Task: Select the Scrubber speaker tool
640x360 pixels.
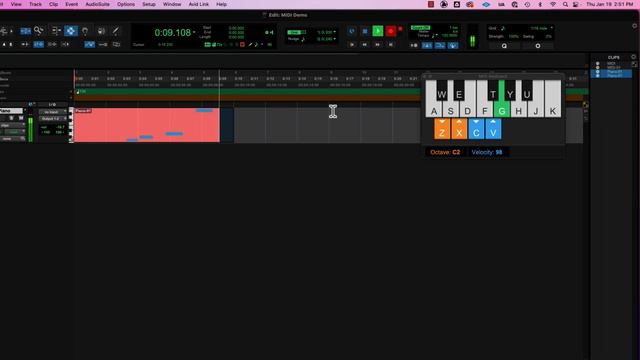Action: [x=101, y=31]
